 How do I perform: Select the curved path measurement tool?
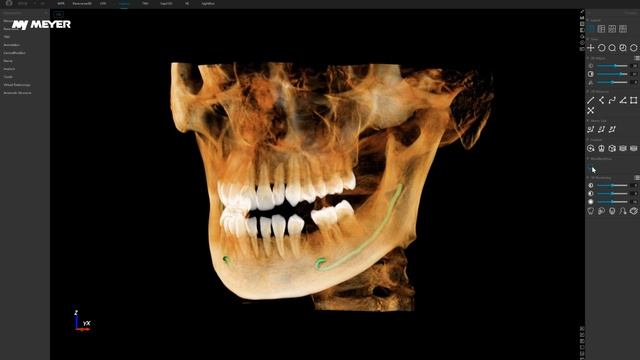click(612, 100)
